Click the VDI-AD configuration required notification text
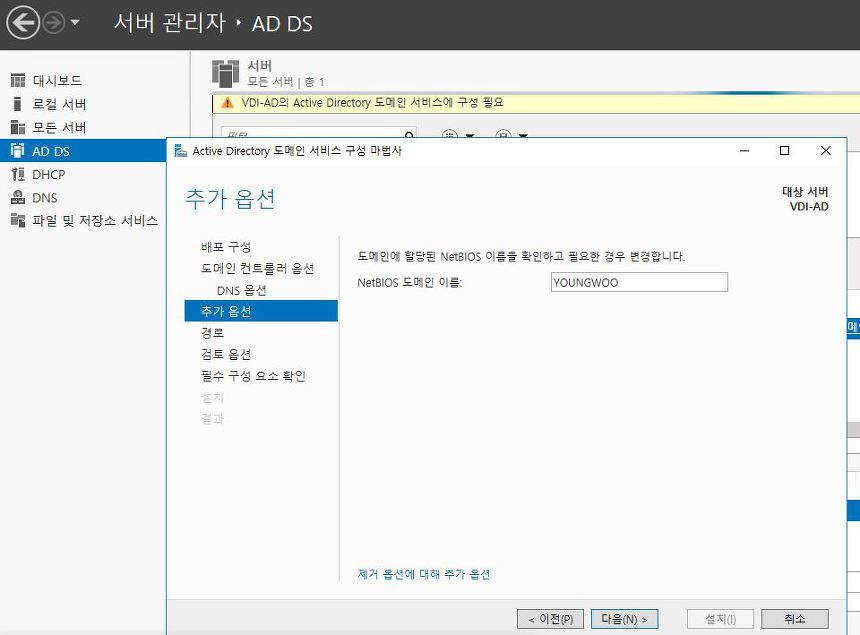 (x=372, y=103)
